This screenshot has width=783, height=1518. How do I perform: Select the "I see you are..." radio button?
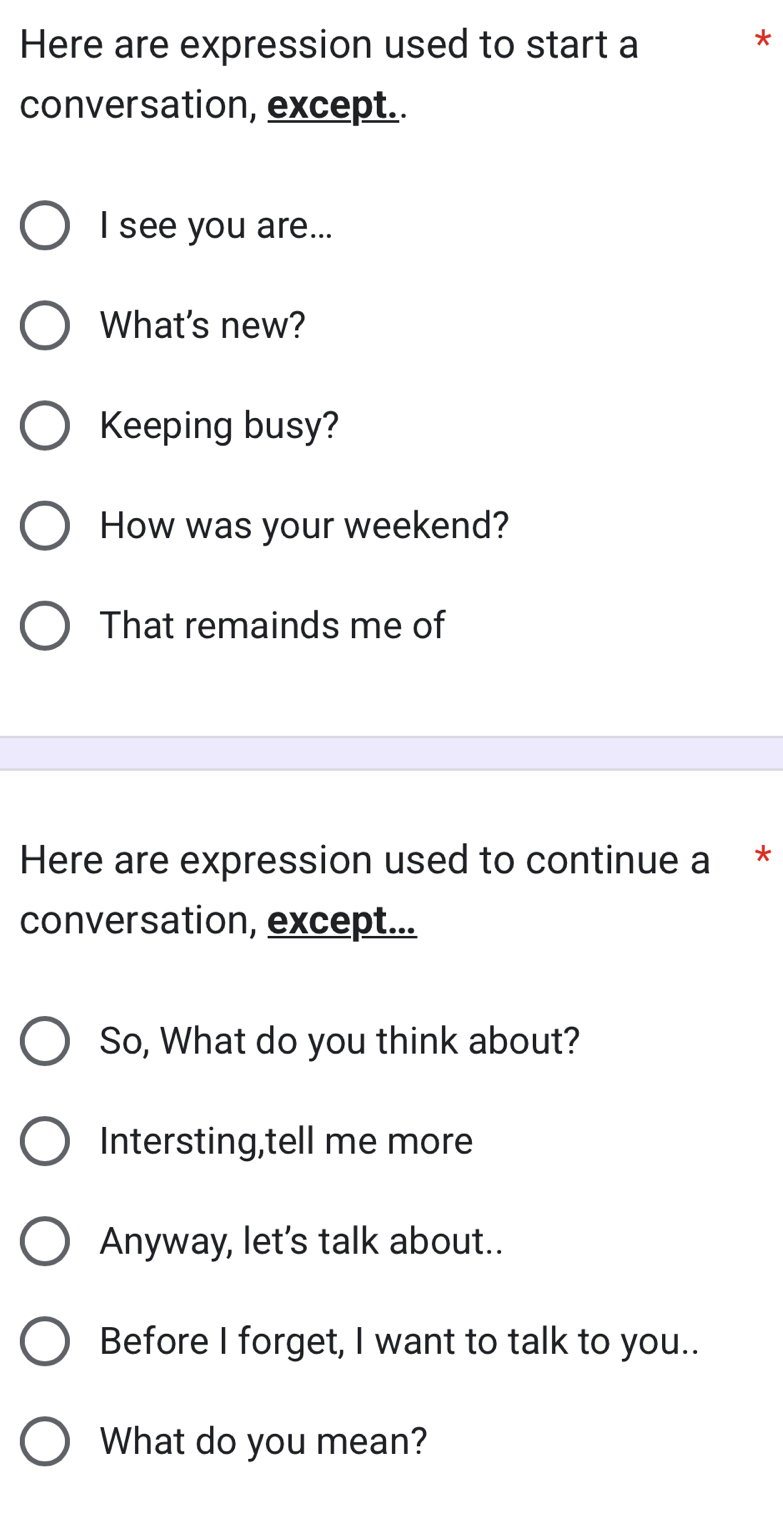45,226
